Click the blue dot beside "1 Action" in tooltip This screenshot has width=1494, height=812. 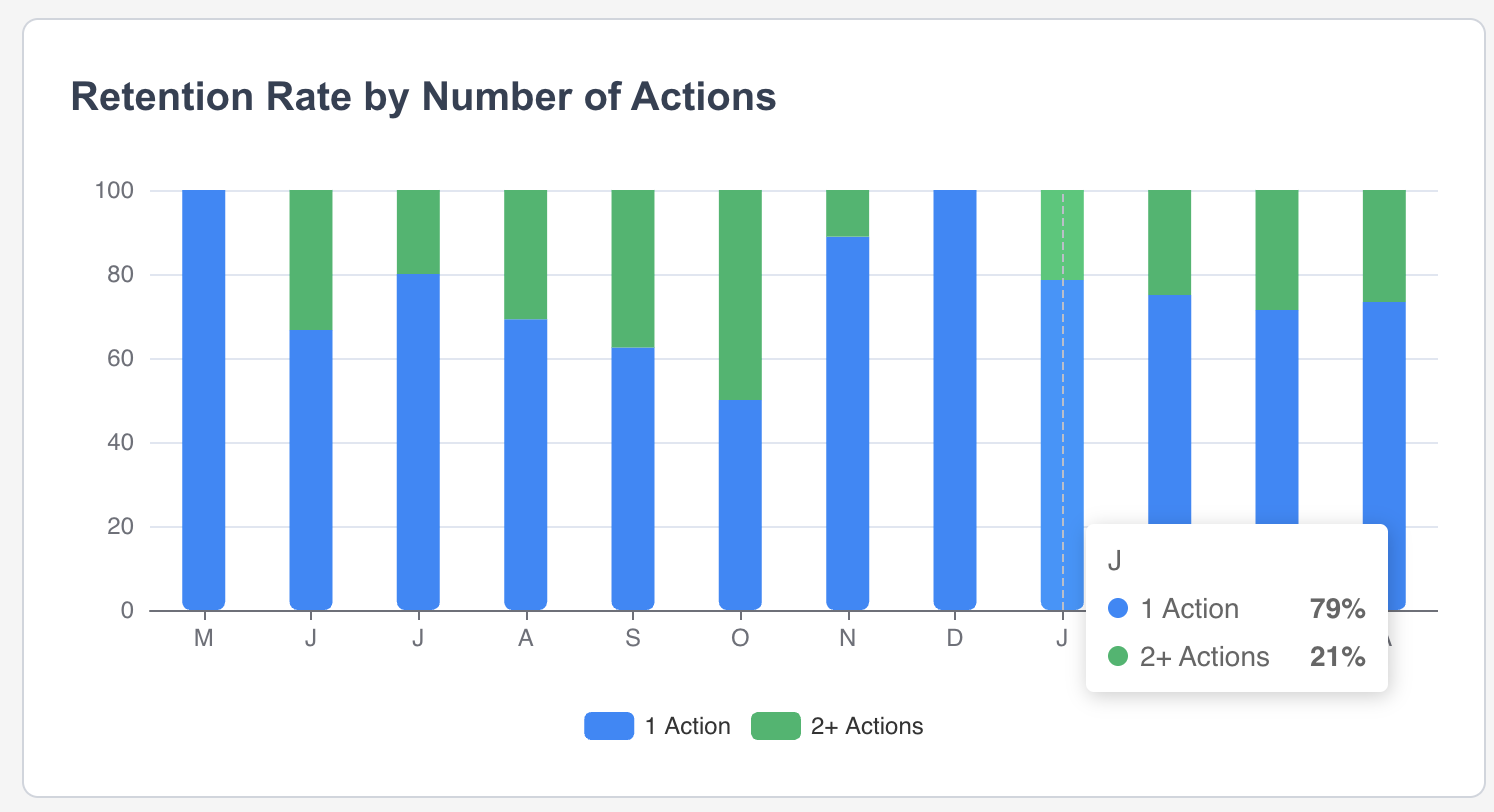(x=1119, y=608)
